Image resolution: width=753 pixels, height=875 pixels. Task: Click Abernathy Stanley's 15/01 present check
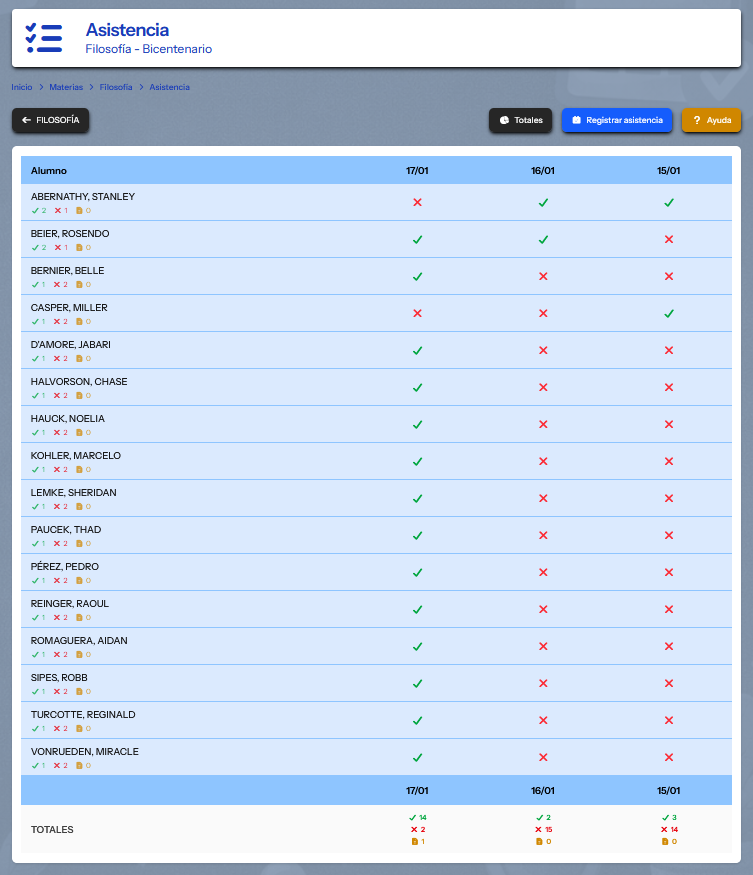tap(669, 202)
